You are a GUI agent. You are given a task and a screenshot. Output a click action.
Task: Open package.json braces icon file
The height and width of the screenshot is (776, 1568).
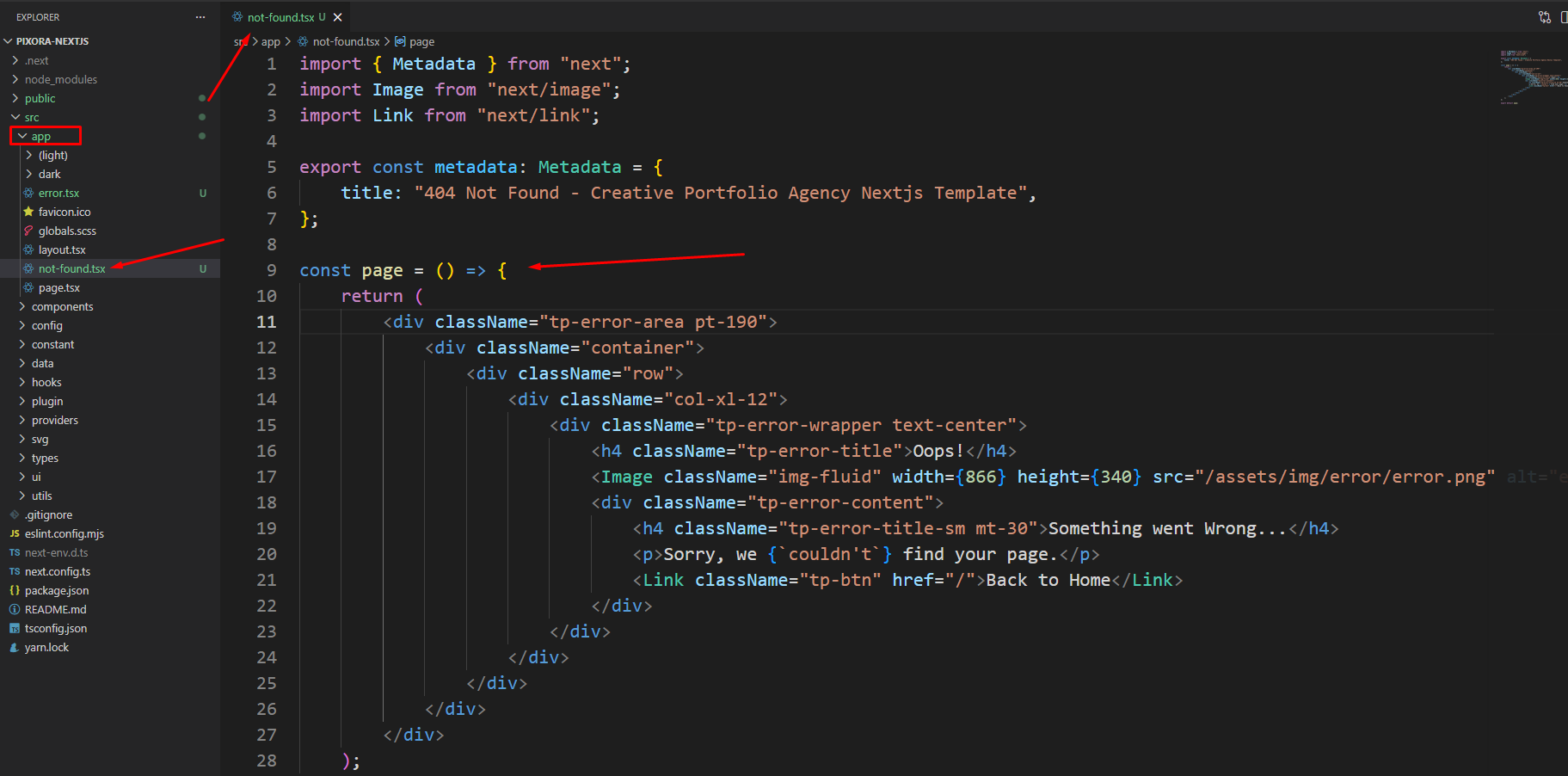pyautogui.click(x=15, y=590)
